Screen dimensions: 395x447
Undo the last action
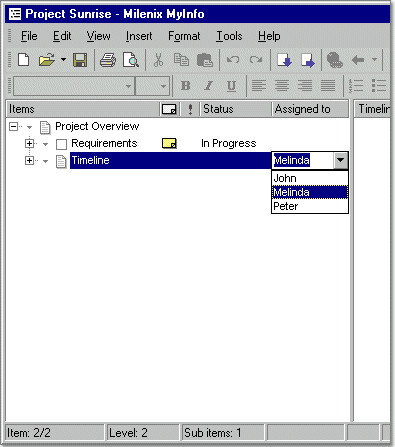233,60
